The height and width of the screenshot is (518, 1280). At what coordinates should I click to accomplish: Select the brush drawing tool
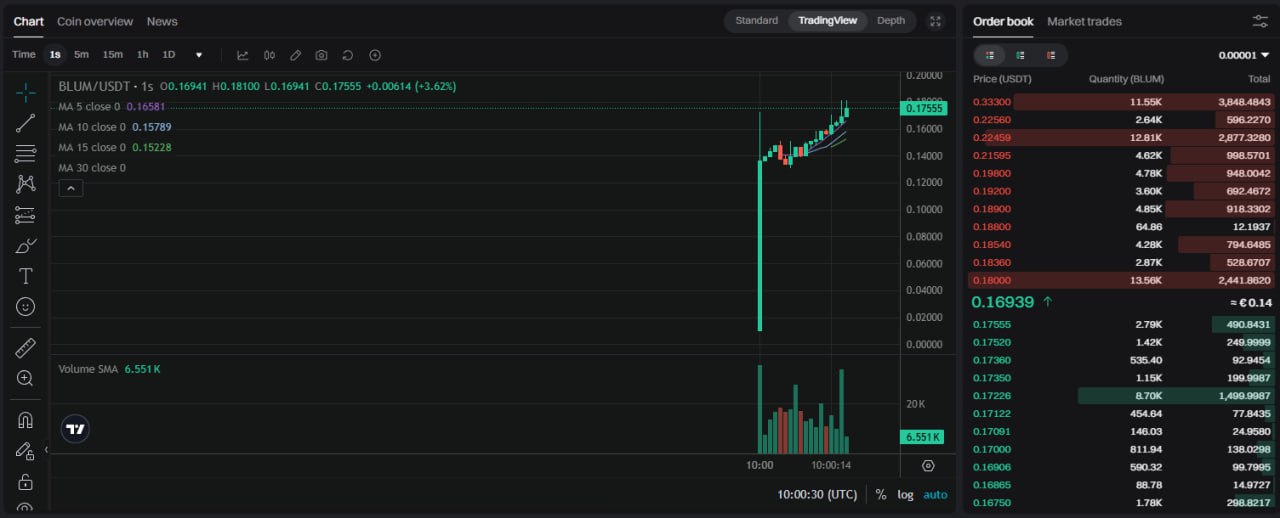click(x=26, y=245)
